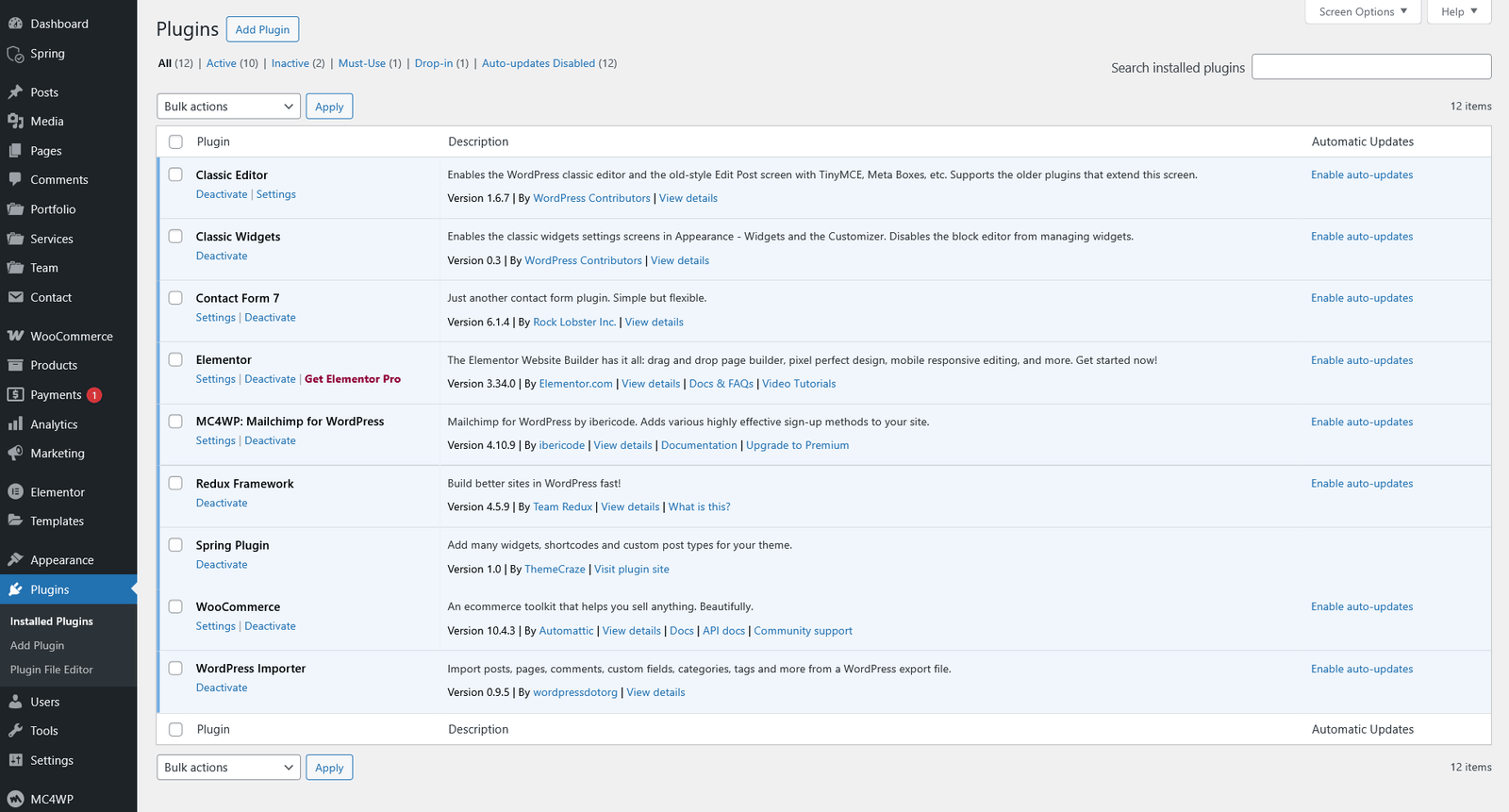Focus the Search installed plugins field
This screenshot has width=1509, height=812.
[x=1370, y=67]
